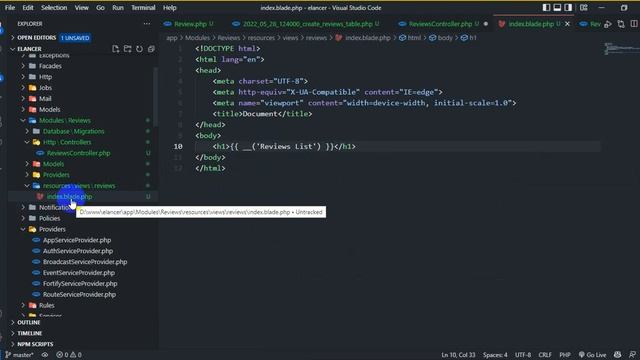
Task: Click the open changes icon in editor toolbar
Action: click(621, 24)
